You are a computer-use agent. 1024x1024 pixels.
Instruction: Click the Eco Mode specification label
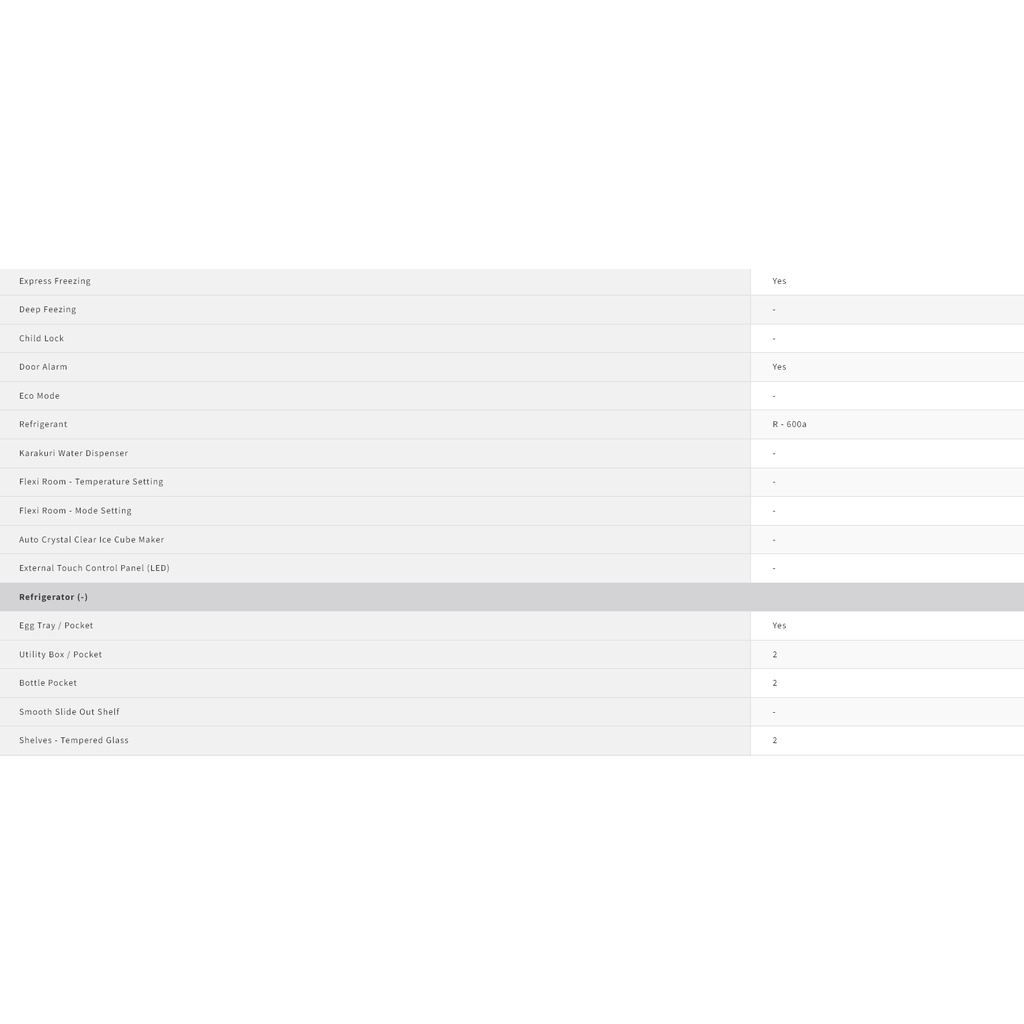40,396
